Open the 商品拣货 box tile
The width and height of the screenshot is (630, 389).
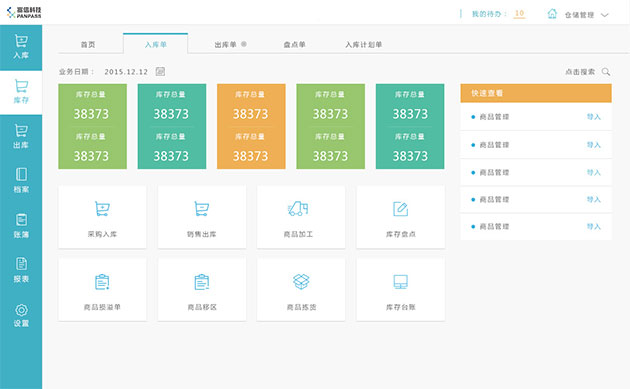coord(301,289)
